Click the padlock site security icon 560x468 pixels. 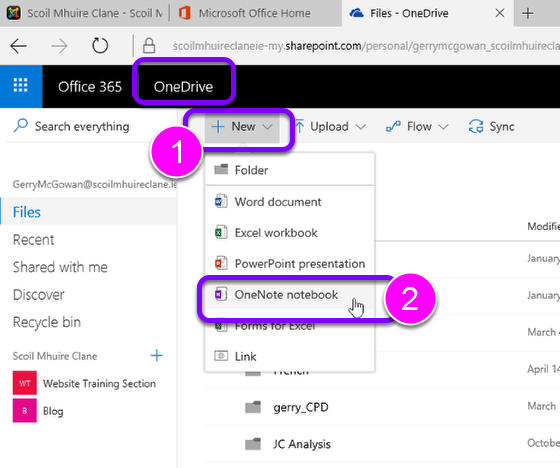pos(149,46)
